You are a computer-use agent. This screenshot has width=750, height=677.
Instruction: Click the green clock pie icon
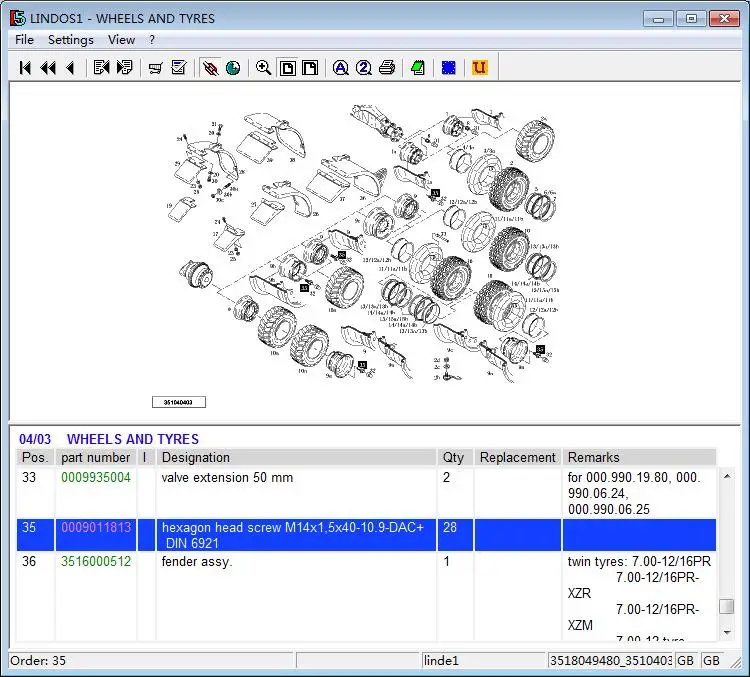pyautogui.click(x=233, y=68)
